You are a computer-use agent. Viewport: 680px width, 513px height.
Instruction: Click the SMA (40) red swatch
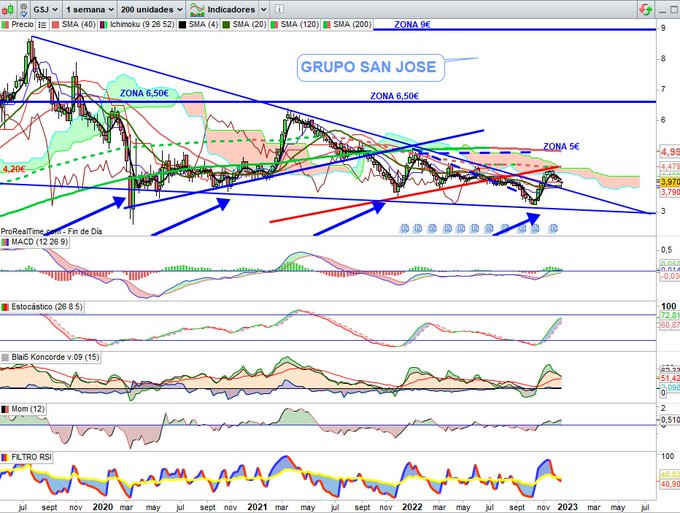[x=56, y=25]
